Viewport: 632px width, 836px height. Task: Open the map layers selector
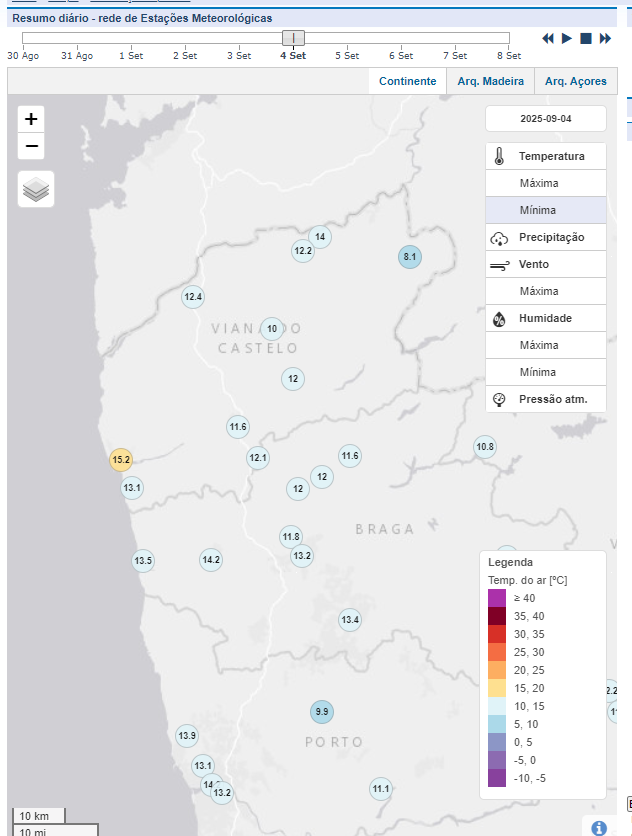click(36, 189)
